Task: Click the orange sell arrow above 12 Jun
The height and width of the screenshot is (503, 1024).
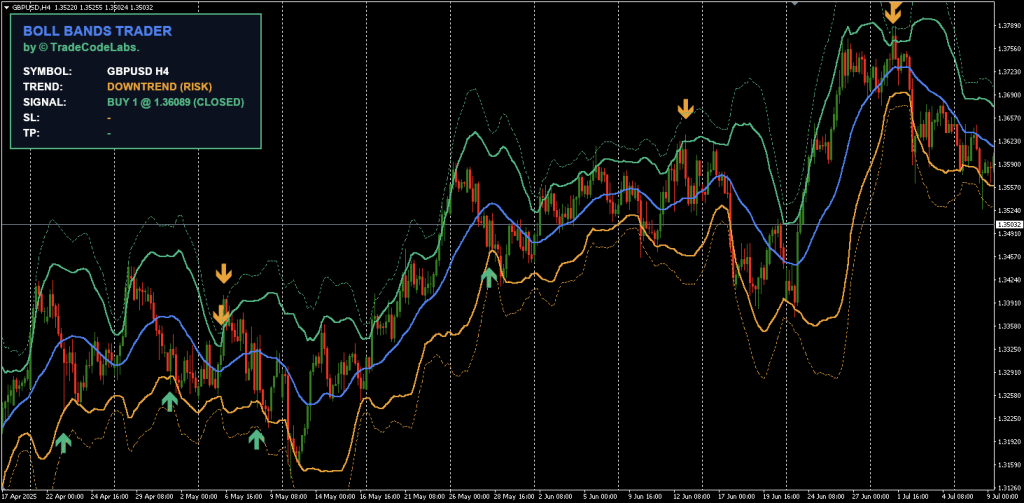Action: click(x=685, y=108)
